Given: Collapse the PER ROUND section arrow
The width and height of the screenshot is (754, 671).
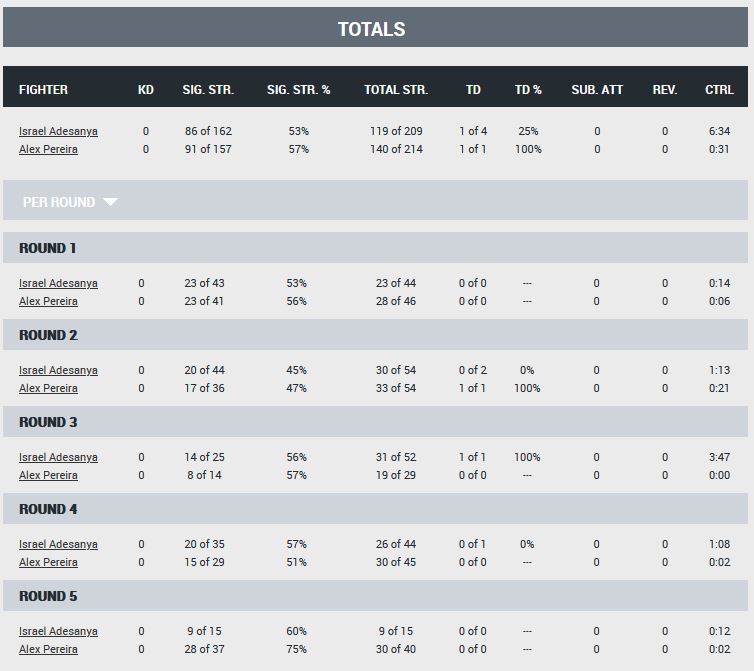Looking at the screenshot, I should click(110, 202).
